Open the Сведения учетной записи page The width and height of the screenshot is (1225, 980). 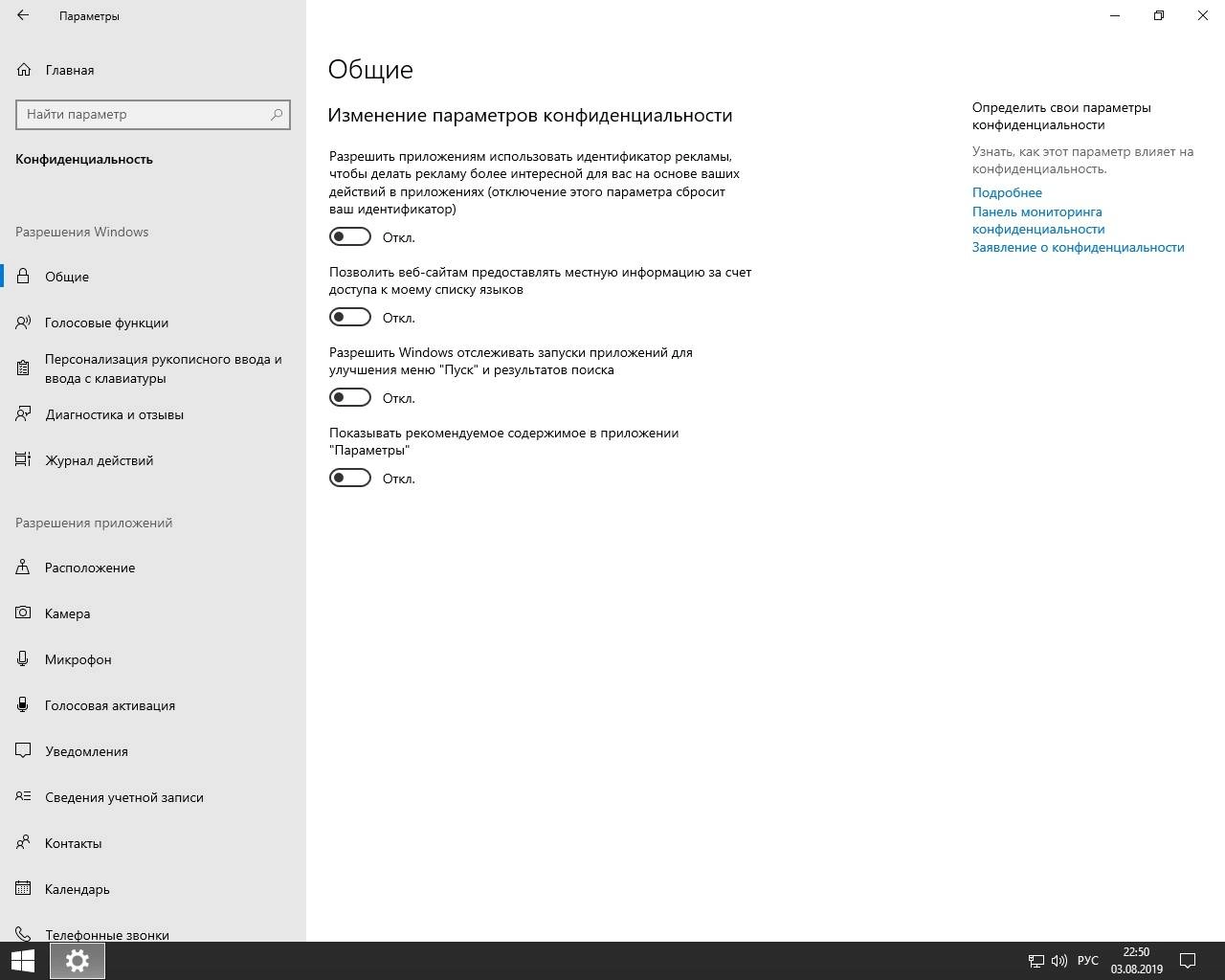click(x=153, y=797)
